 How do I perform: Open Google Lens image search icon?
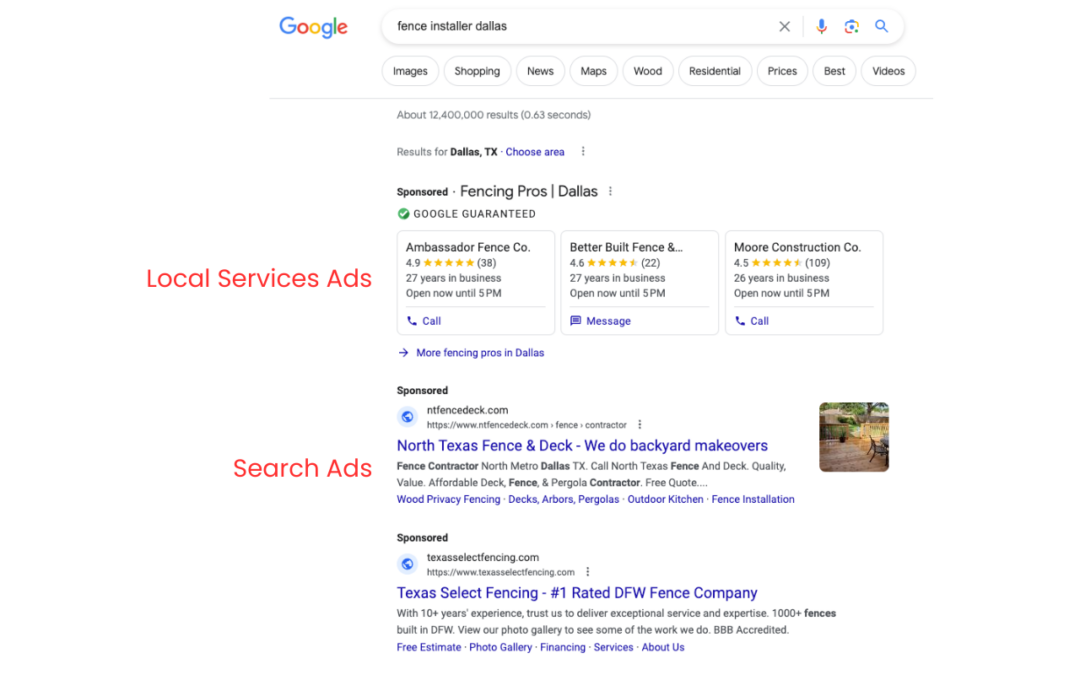(x=851, y=27)
